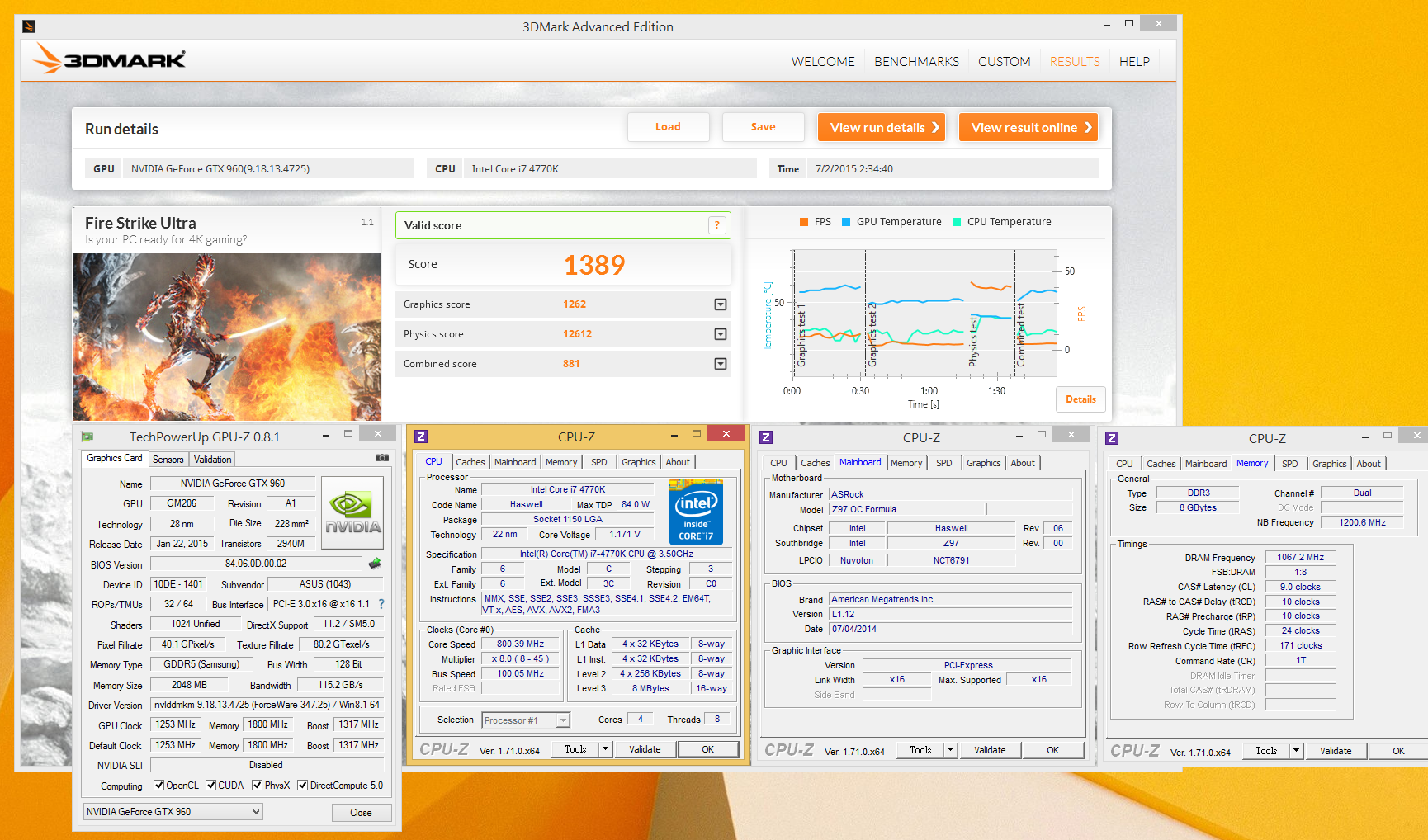Click American Megatrends Inc. BIOS brand field

pyautogui.click(x=950, y=599)
